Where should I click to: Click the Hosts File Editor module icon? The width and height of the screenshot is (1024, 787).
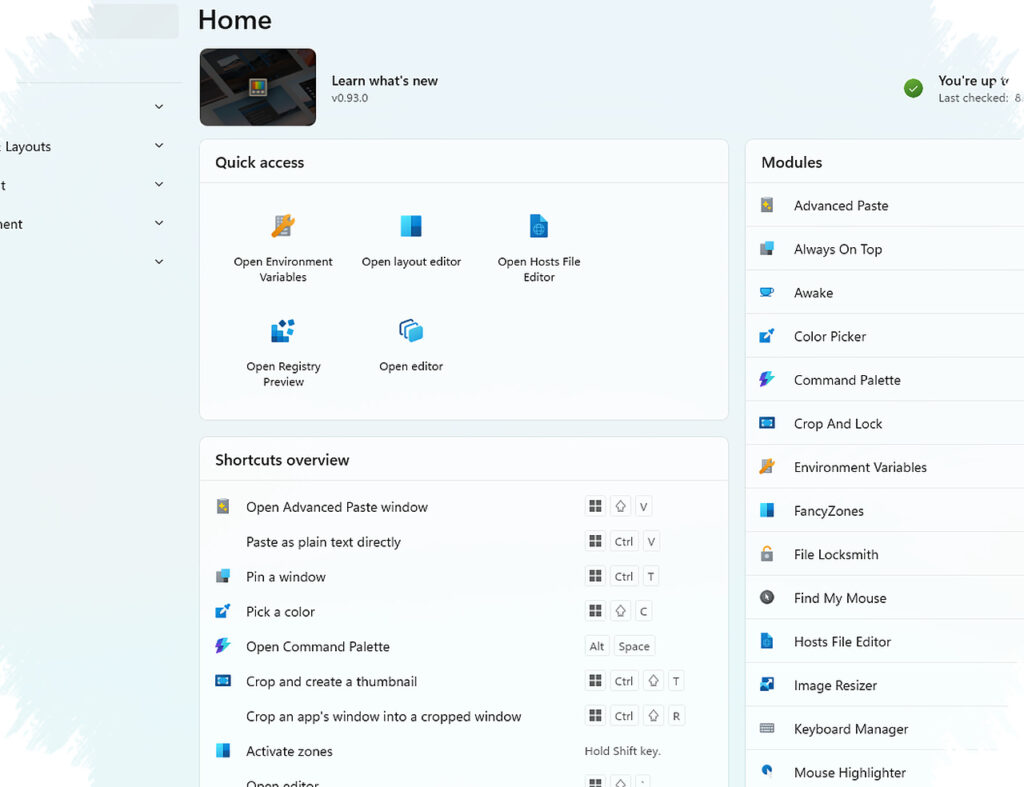(x=767, y=641)
